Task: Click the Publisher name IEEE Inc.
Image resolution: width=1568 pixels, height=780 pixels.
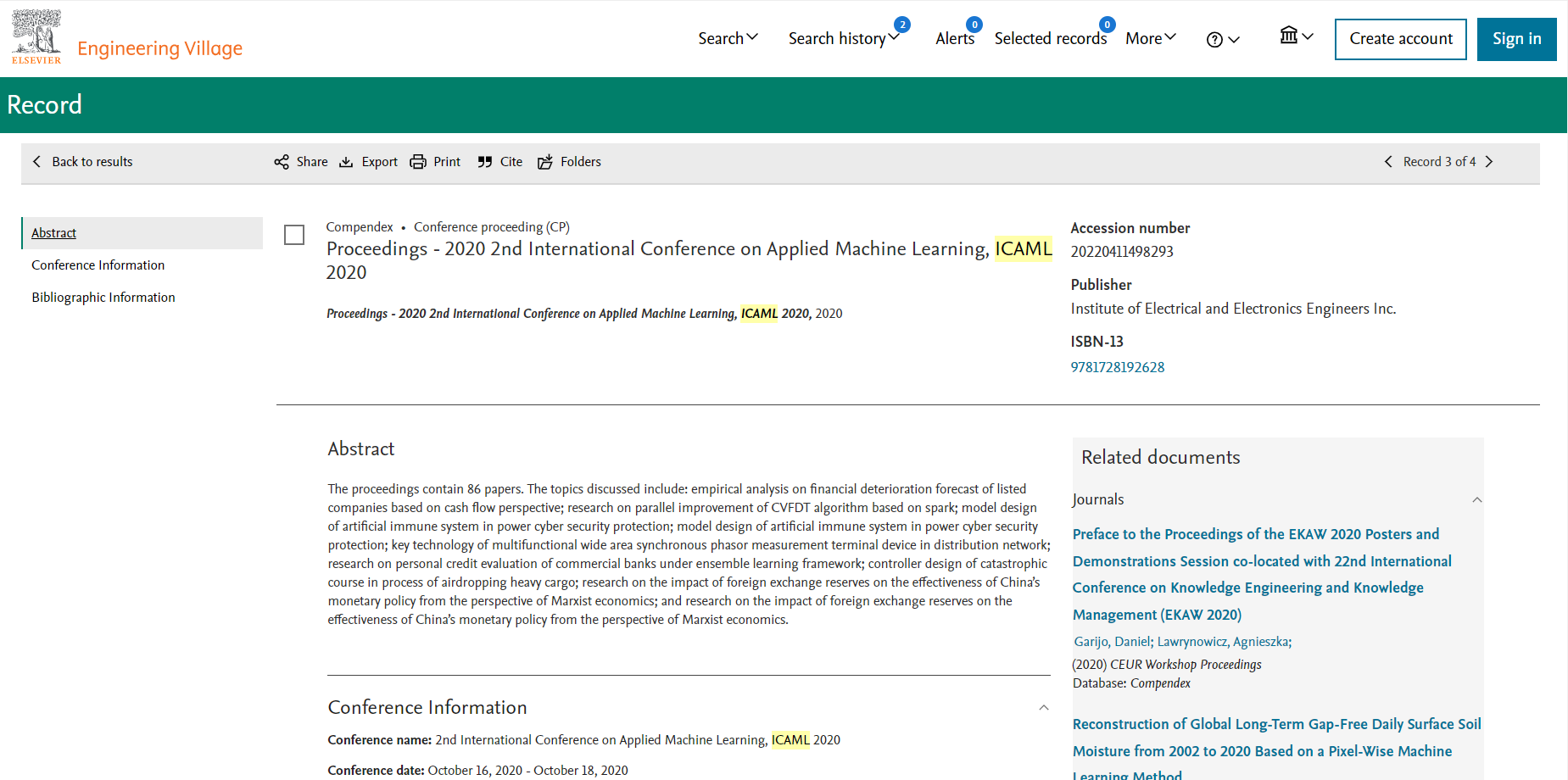Action: [1233, 309]
